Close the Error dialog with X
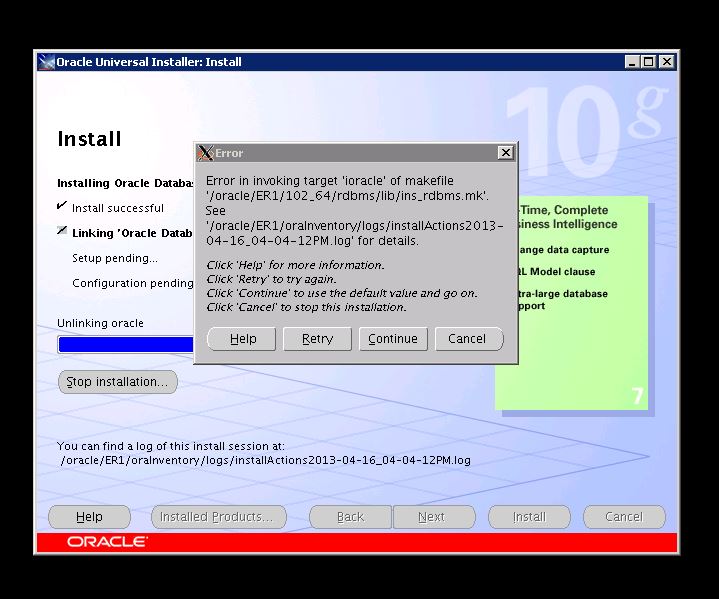The image size is (719, 599). point(506,153)
